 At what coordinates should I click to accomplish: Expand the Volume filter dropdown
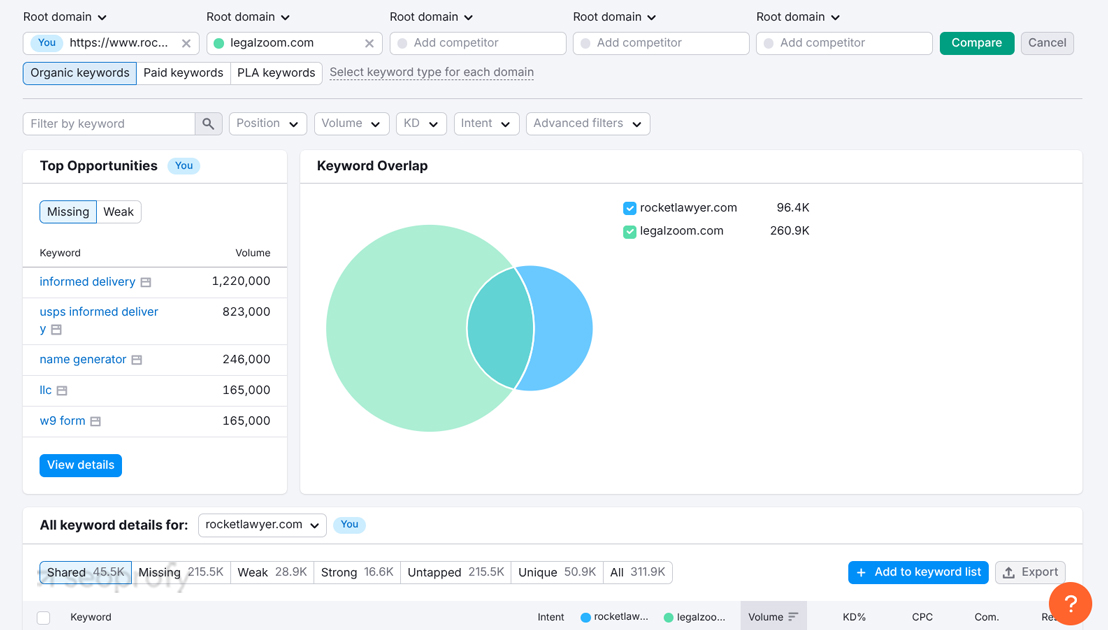tap(351, 124)
